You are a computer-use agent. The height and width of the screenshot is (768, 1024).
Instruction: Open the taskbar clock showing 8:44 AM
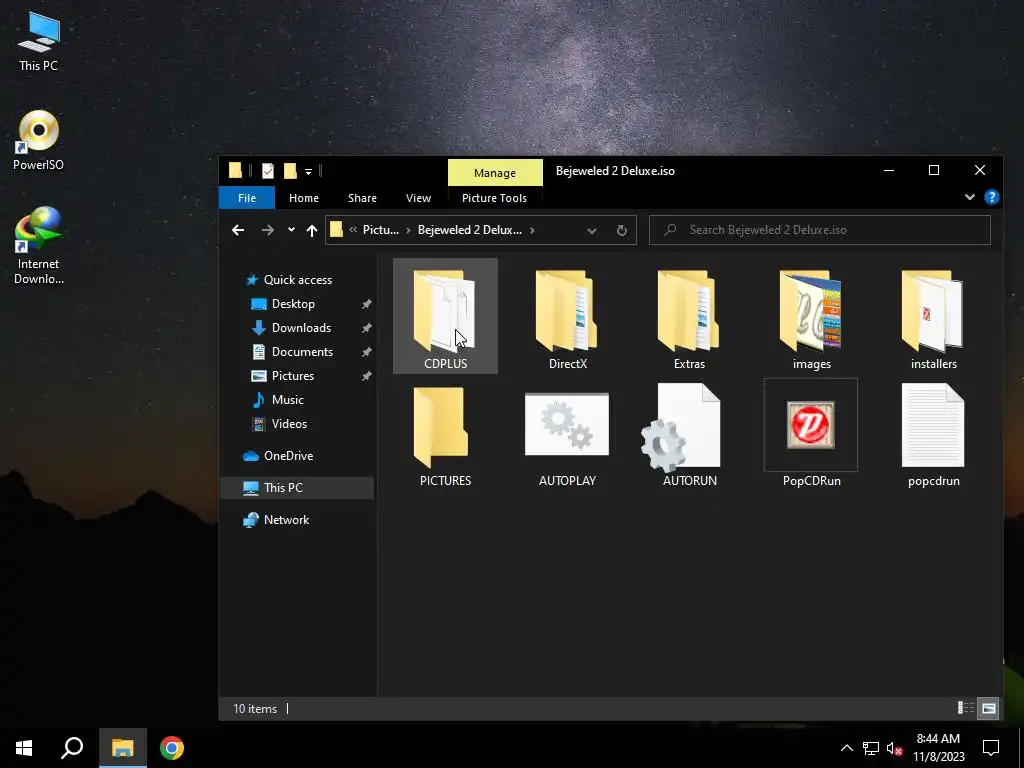[938, 748]
